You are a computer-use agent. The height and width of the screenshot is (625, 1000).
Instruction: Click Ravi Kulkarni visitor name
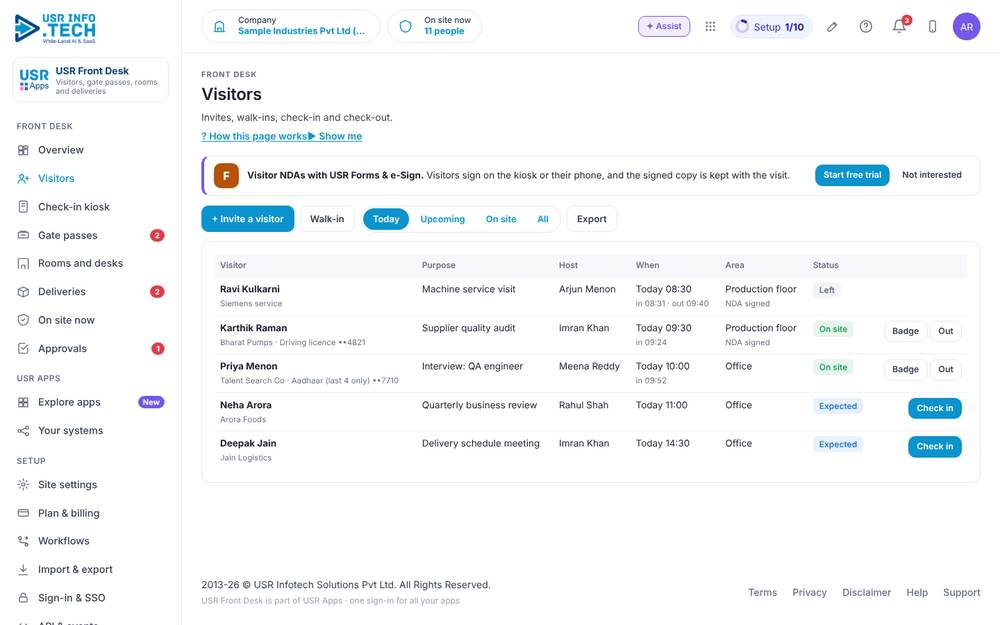(250, 289)
